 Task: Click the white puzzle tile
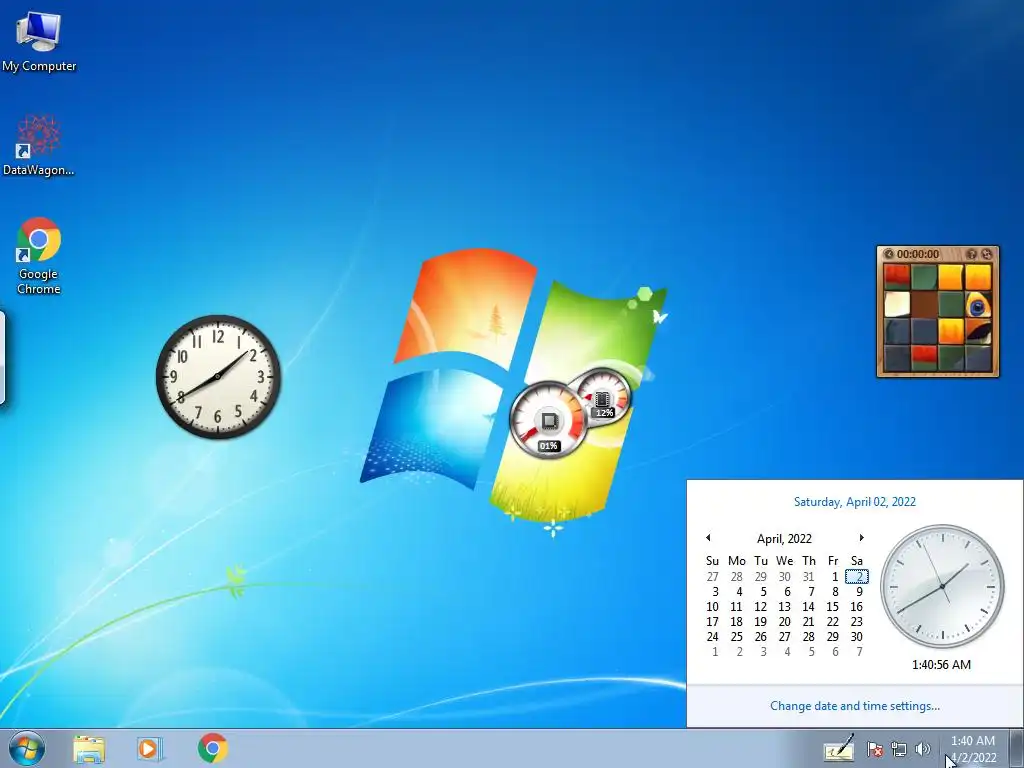(897, 304)
